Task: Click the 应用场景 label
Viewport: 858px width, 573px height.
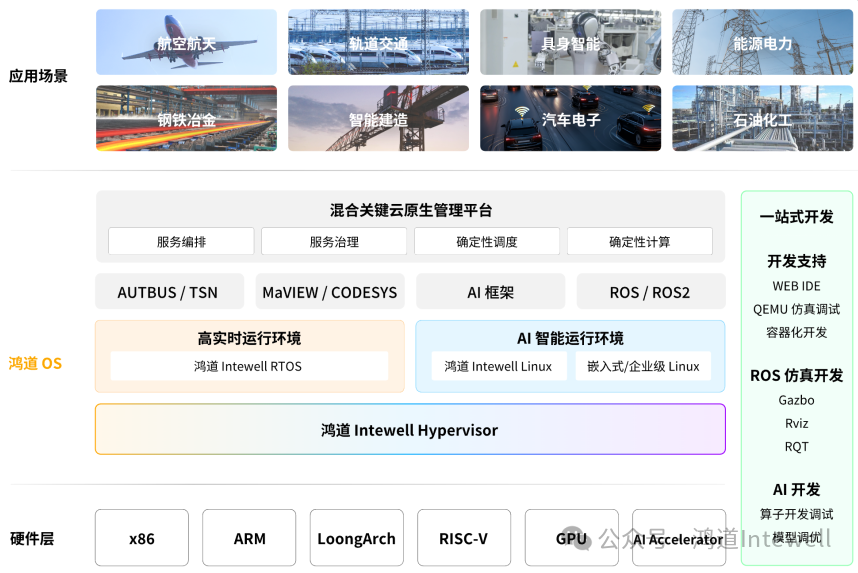Action: 38,76
